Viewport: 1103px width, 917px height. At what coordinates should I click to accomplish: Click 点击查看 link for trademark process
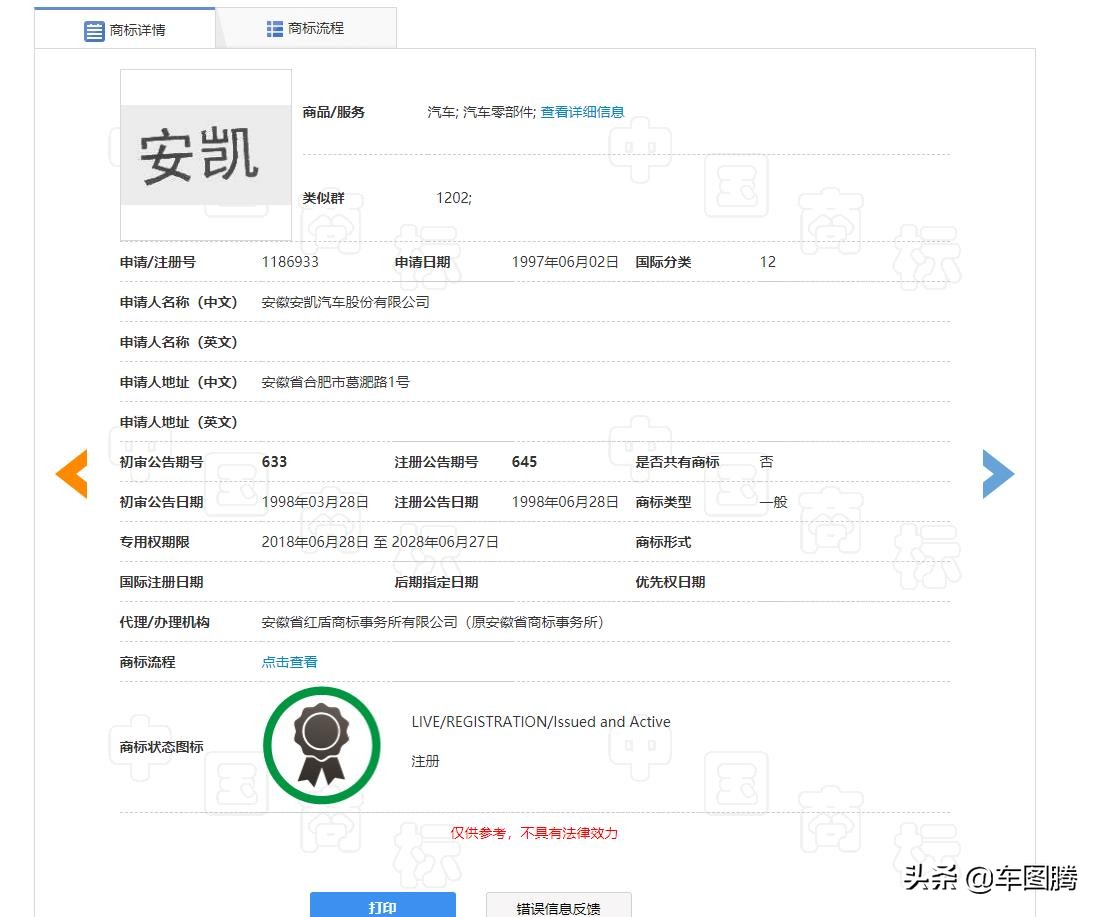[289, 662]
